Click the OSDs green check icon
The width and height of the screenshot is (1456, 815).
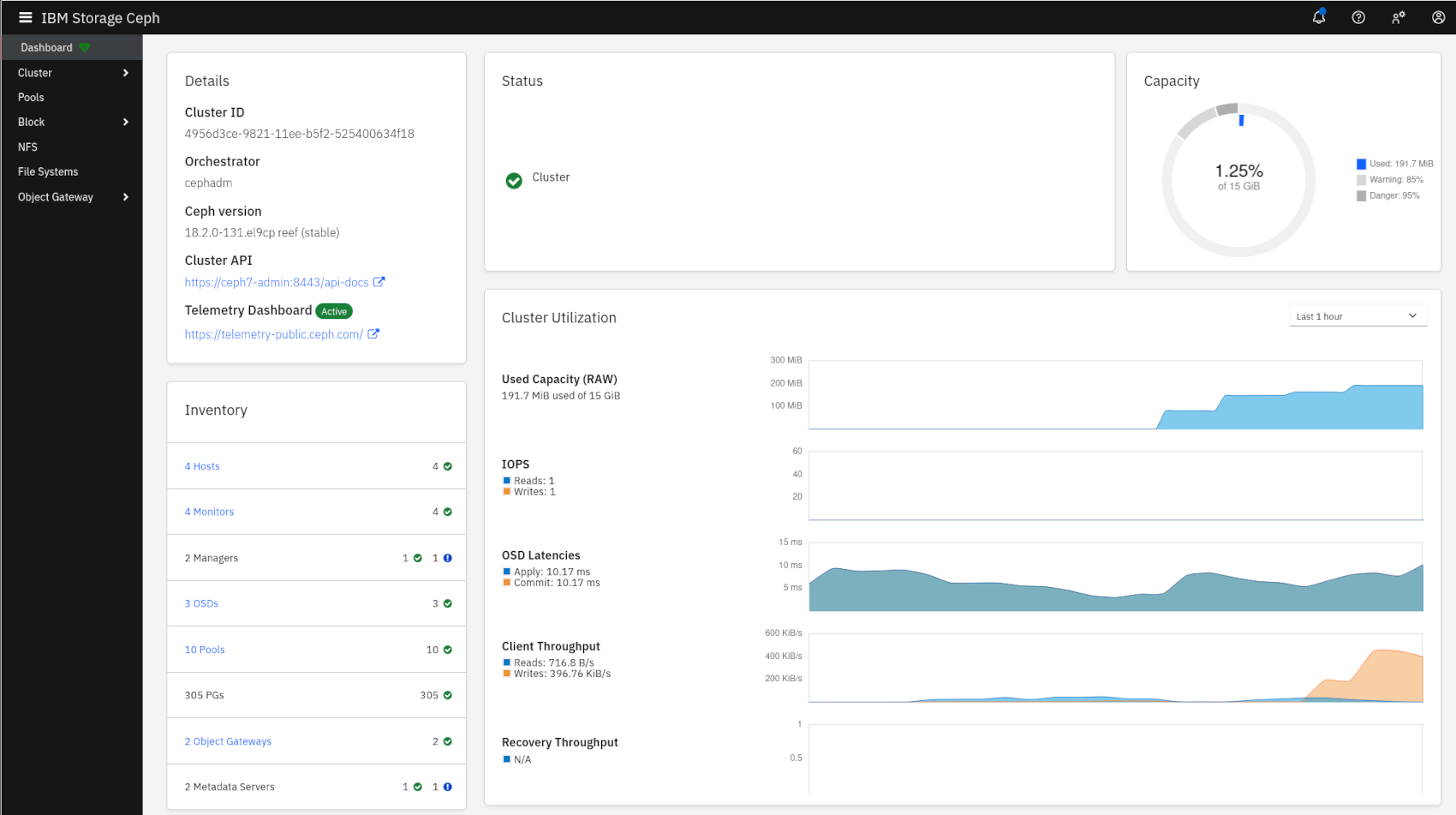click(448, 603)
